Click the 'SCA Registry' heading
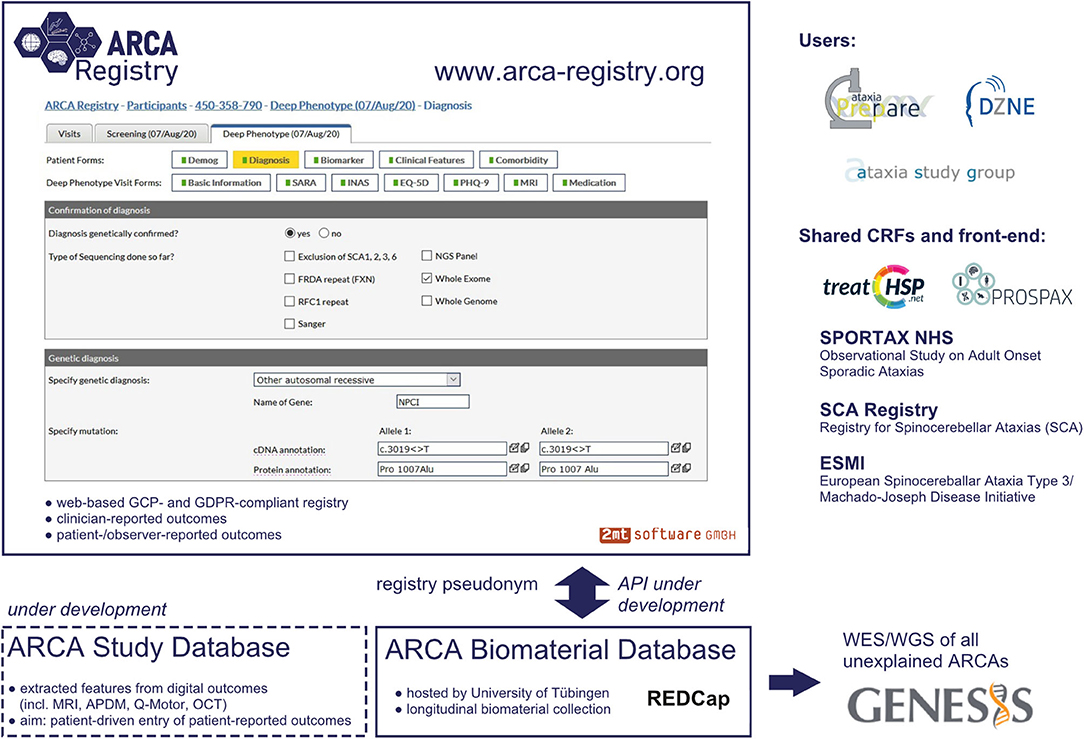Image resolution: width=1084 pixels, height=739 pixels. (x=879, y=410)
